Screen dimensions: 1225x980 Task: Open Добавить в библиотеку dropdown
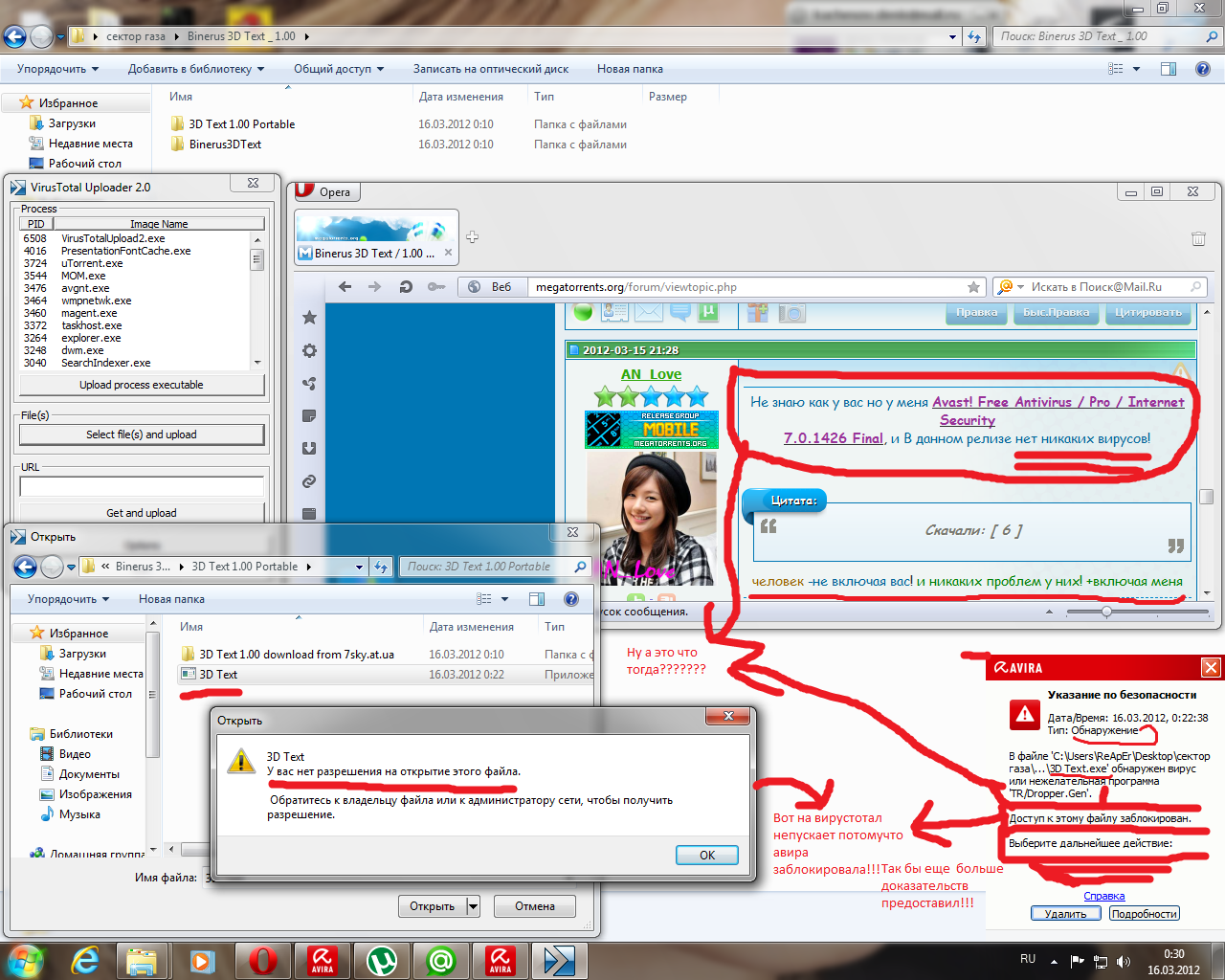click(196, 69)
